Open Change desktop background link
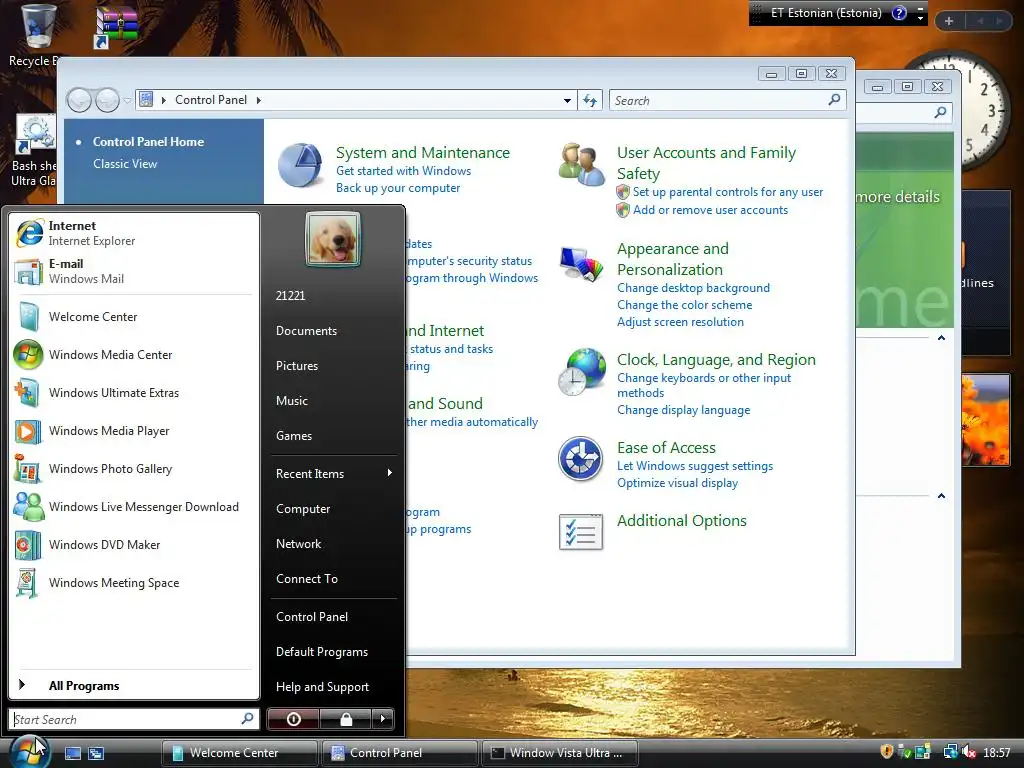 tap(693, 288)
